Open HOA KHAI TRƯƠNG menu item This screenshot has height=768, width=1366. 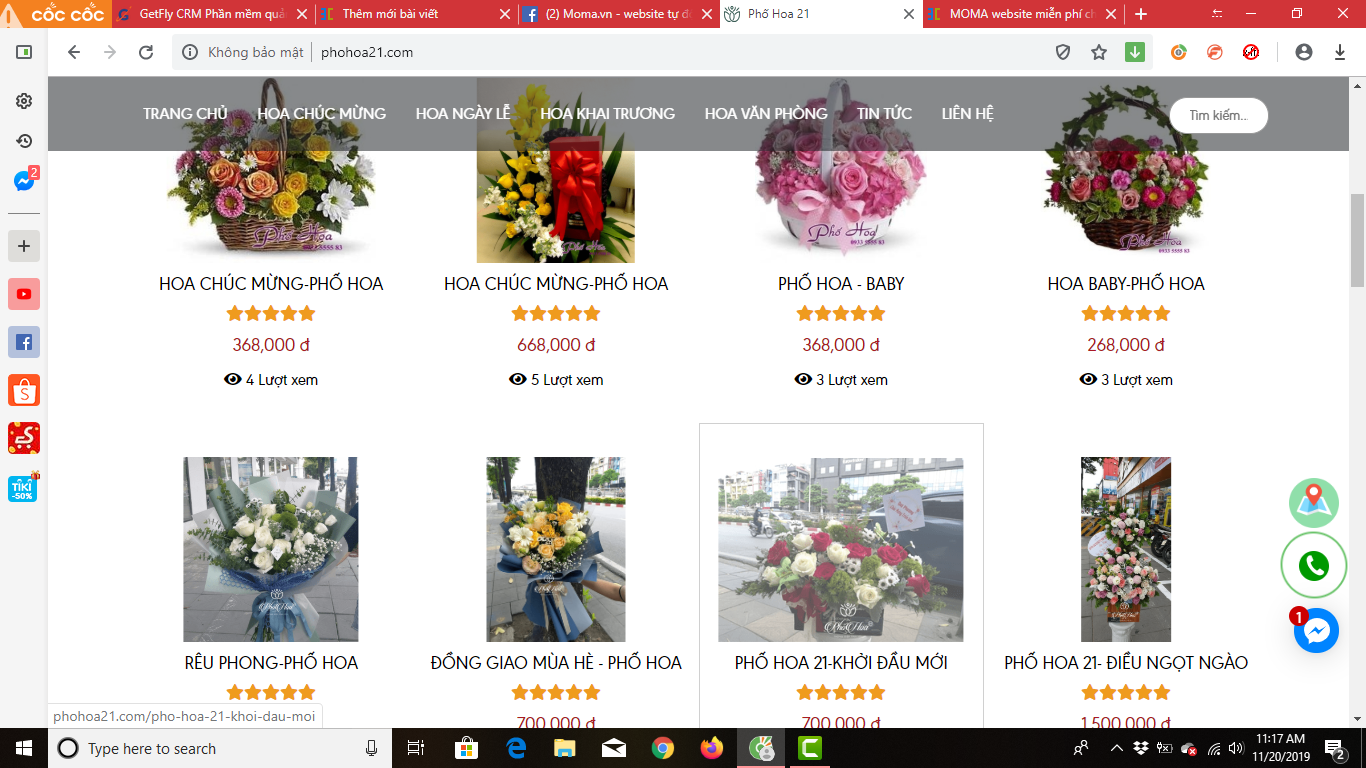tap(607, 114)
